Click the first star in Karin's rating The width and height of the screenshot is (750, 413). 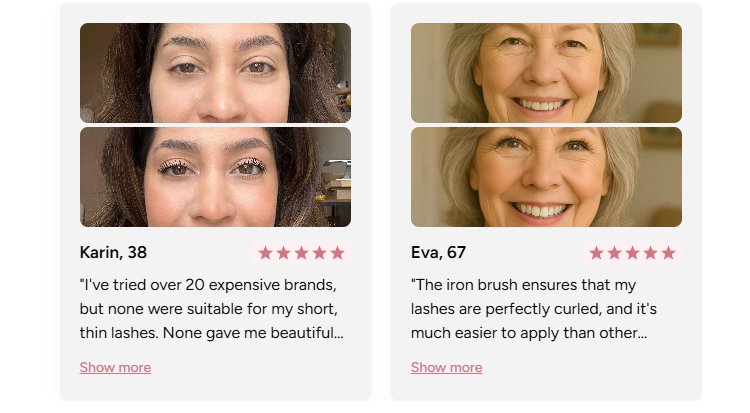pos(266,253)
